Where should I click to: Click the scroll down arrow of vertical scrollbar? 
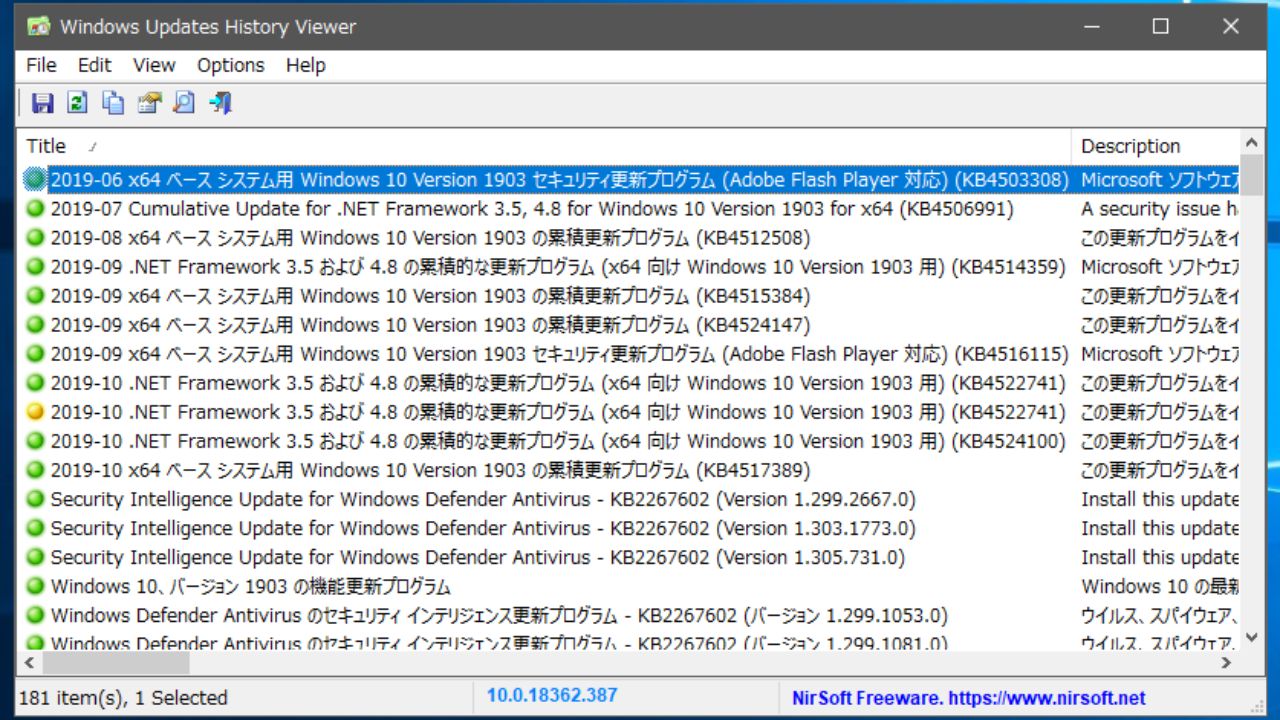point(1252,637)
